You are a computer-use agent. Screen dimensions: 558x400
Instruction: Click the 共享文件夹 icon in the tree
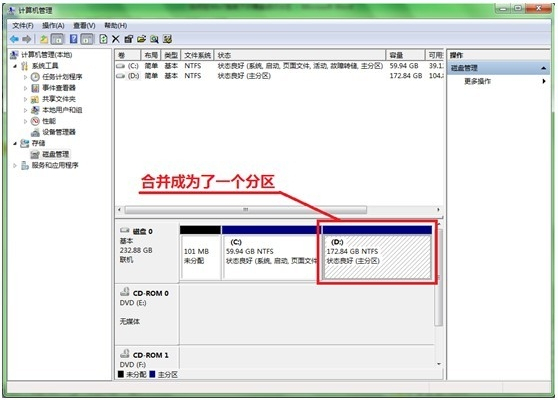pyautogui.click(x=35, y=99)
